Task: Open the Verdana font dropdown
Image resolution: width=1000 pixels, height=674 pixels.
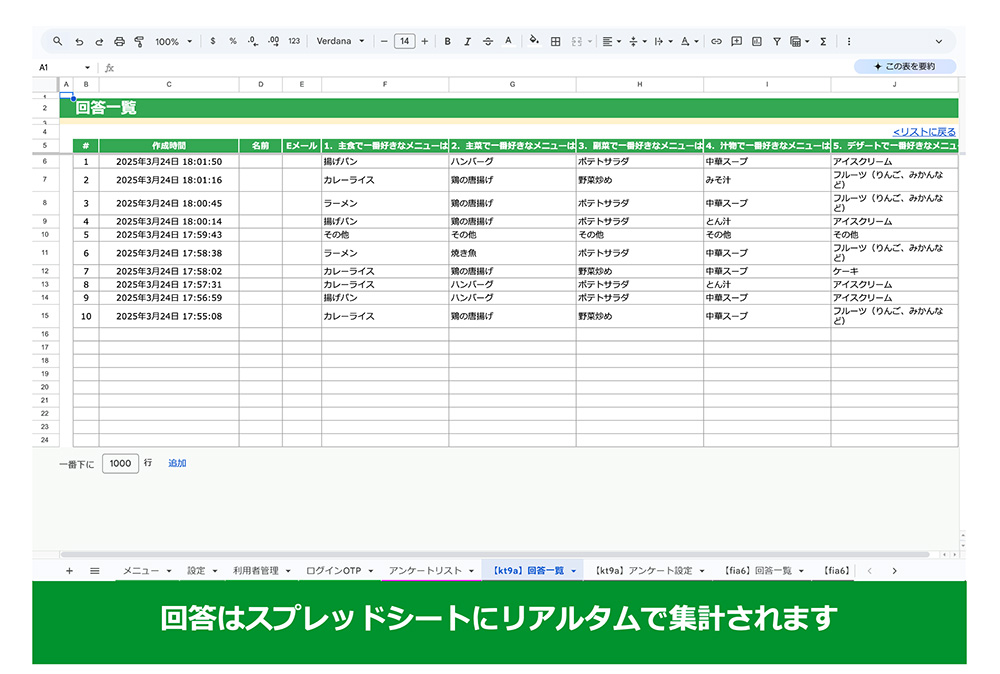Action: pos(340,42)
